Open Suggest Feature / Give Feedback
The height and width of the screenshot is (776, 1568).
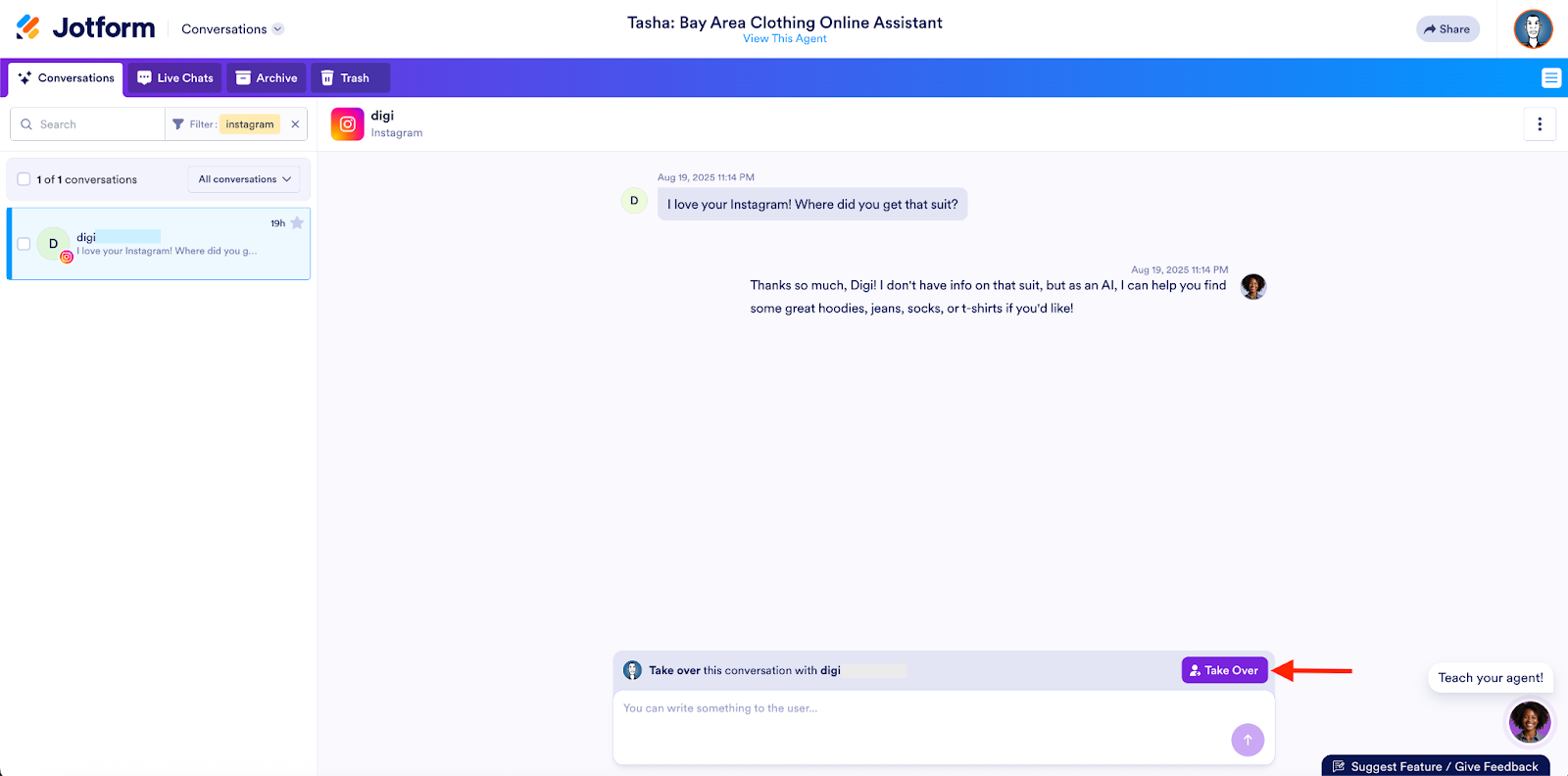tap(1436, 766)
